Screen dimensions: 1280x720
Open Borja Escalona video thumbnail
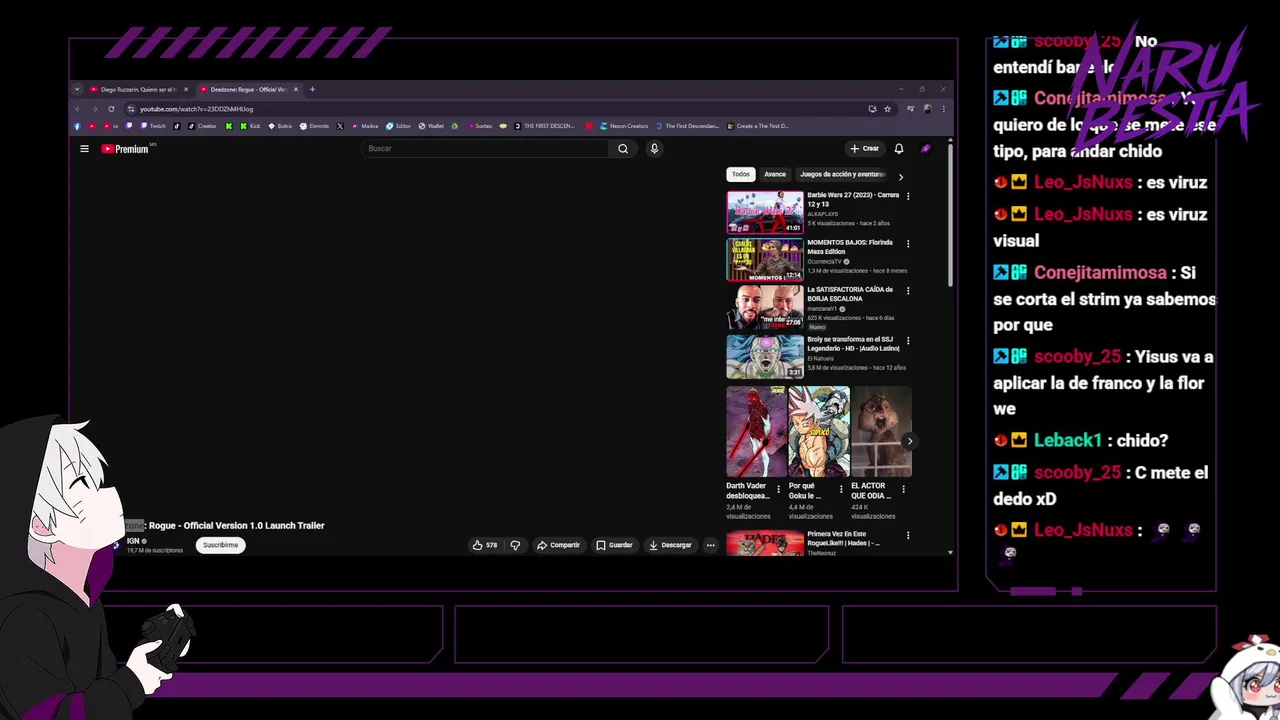coord(765,307)
